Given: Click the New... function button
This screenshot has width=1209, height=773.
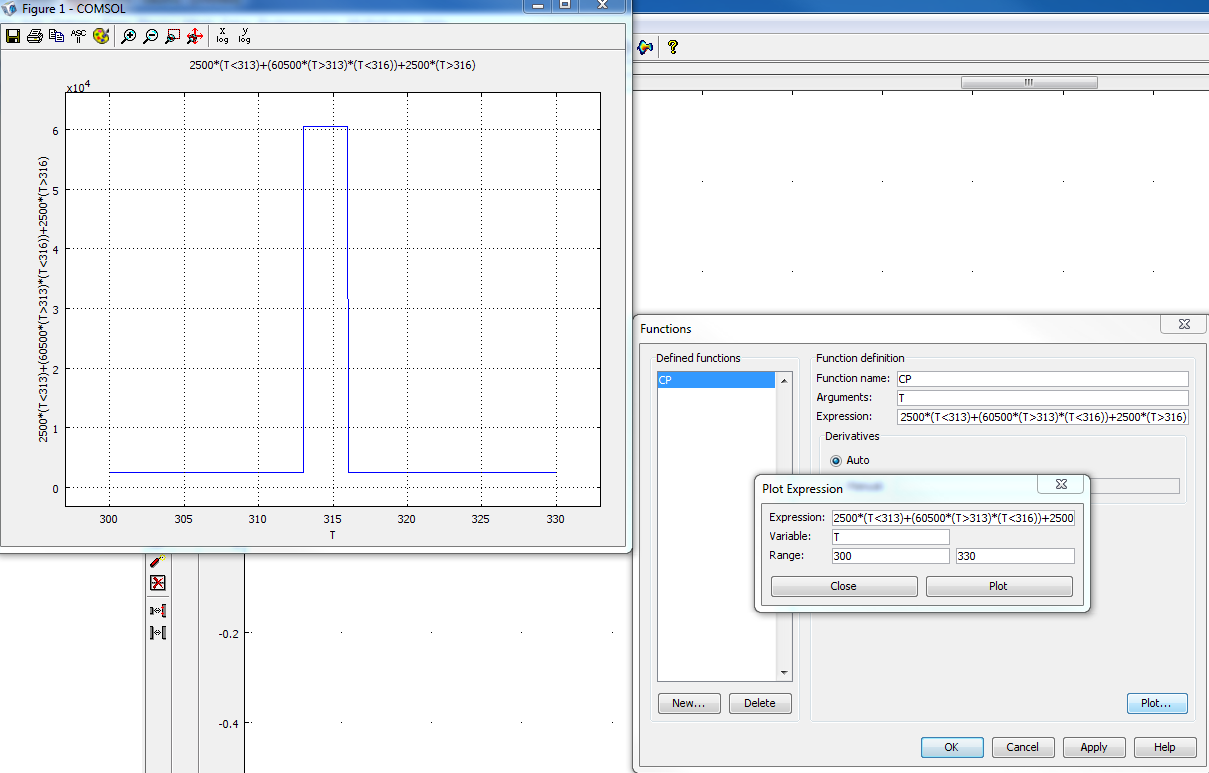Looking at the screenshot, I should click(x=689, y=703).
